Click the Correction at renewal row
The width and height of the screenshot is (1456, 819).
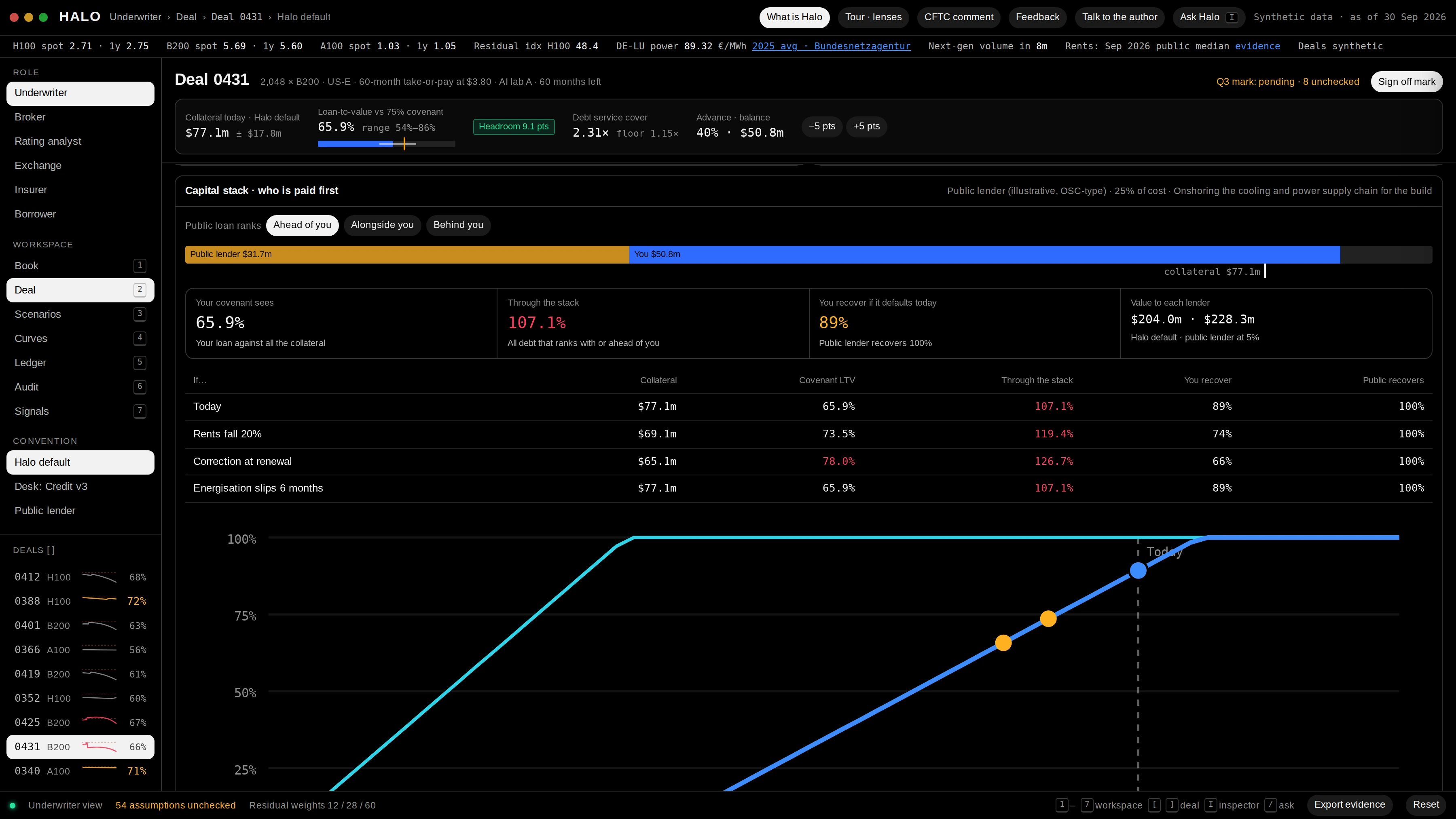pyautogui.click(x=808, y=462)
